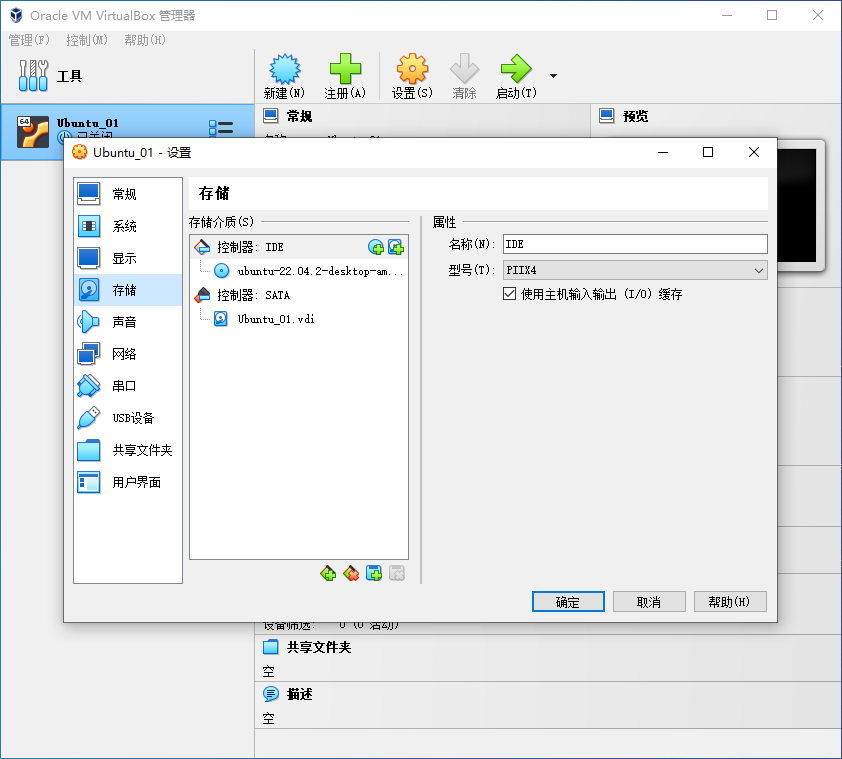Click the add attachment icon below storage tree
The width and height of the screenshot is (842, 759).
[374, 574]
